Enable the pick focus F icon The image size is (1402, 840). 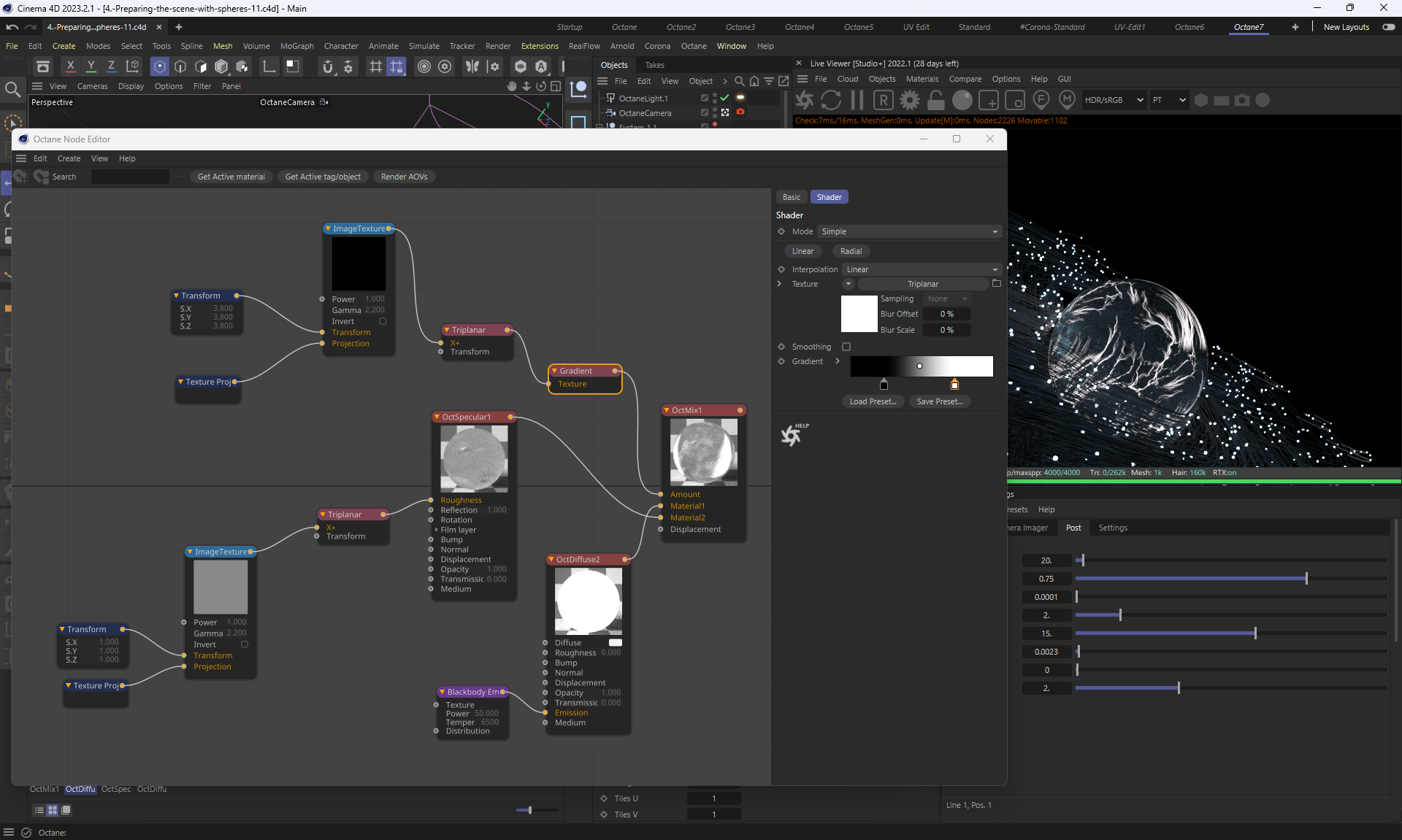[x=1041, y=100]
